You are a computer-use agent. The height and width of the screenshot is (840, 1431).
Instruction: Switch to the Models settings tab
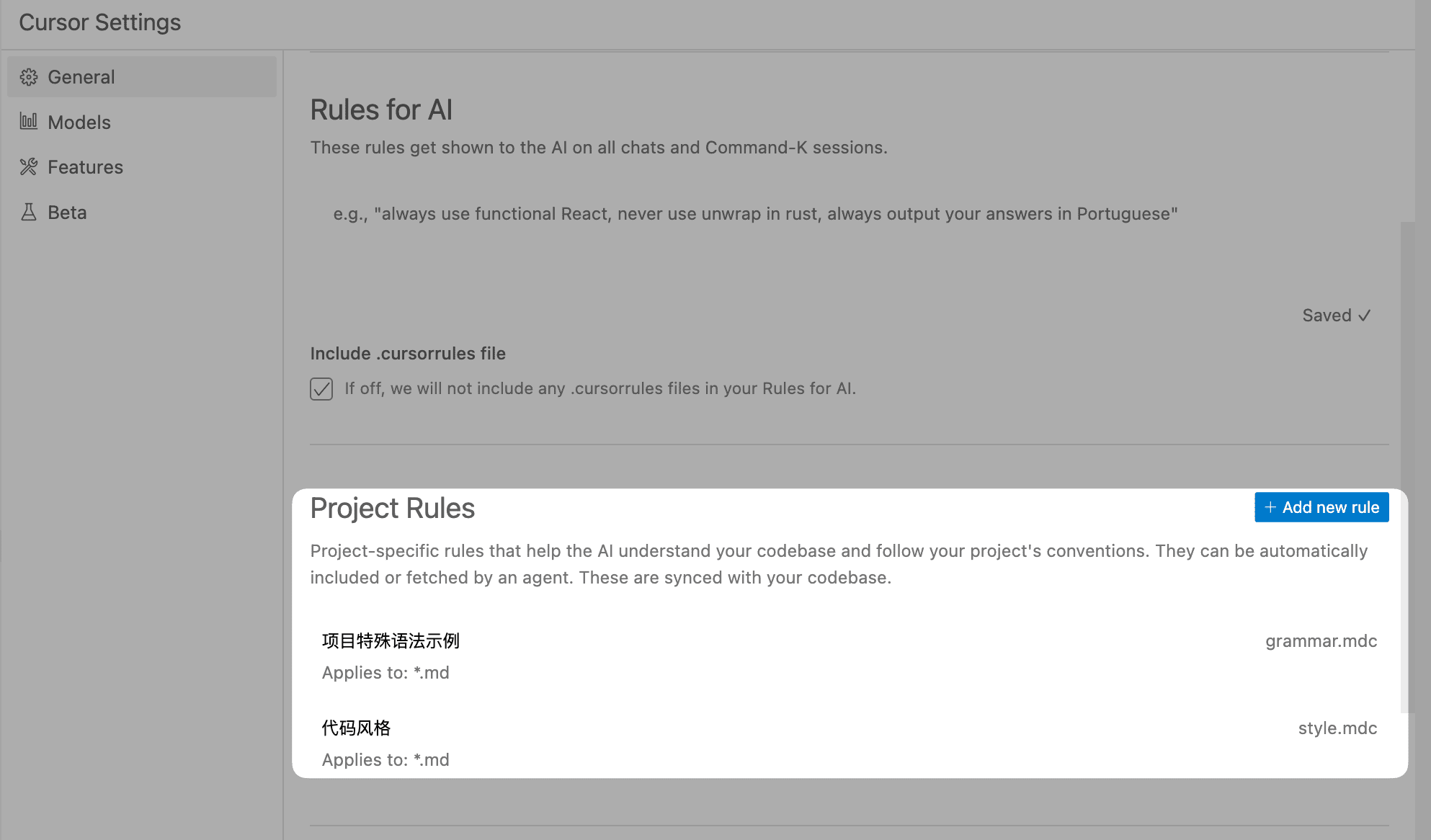(142, 122)
